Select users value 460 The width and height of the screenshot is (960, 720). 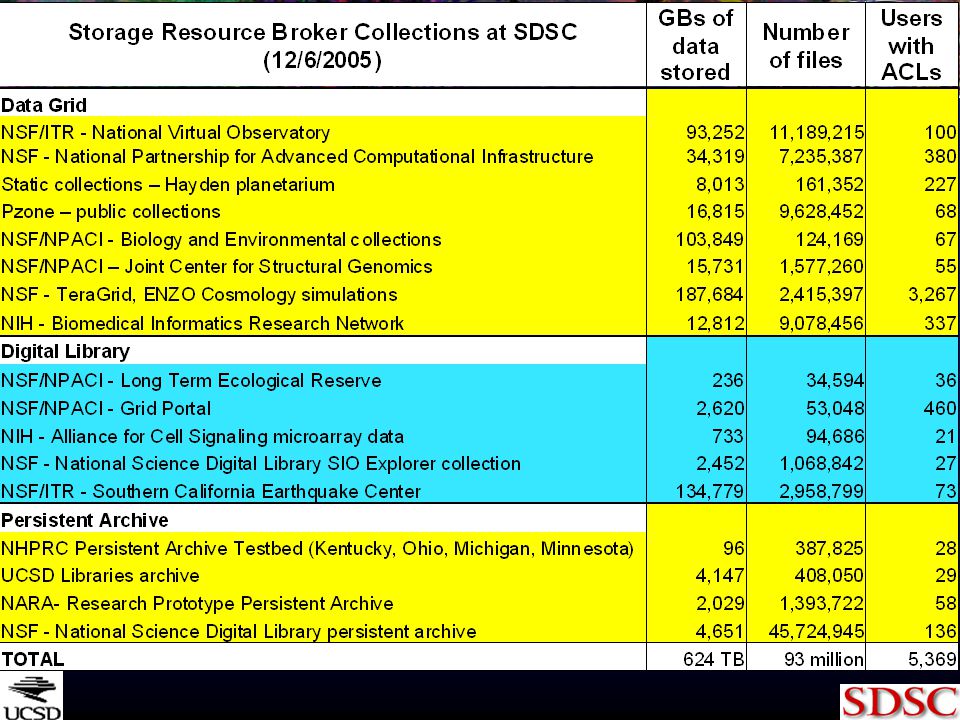coord(940,408)
